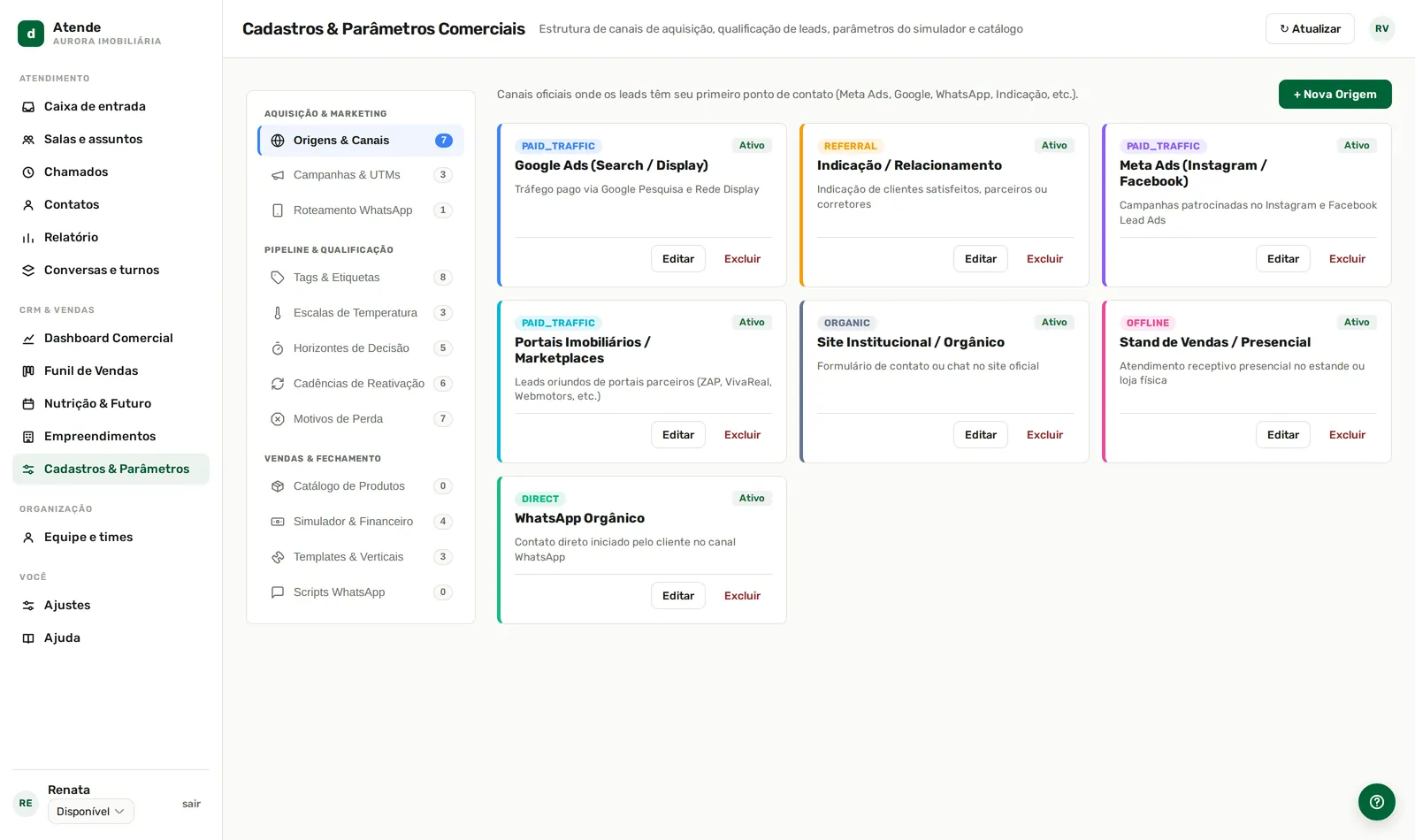Open Simulador & Financeiro settings tab

click(361, 522)
